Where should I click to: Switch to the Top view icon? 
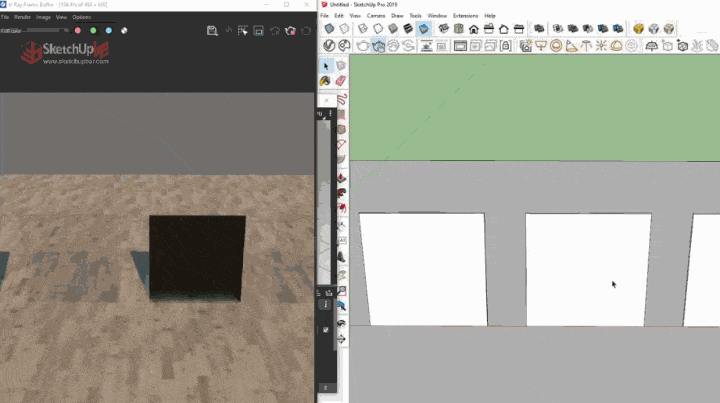coord(459,28)
